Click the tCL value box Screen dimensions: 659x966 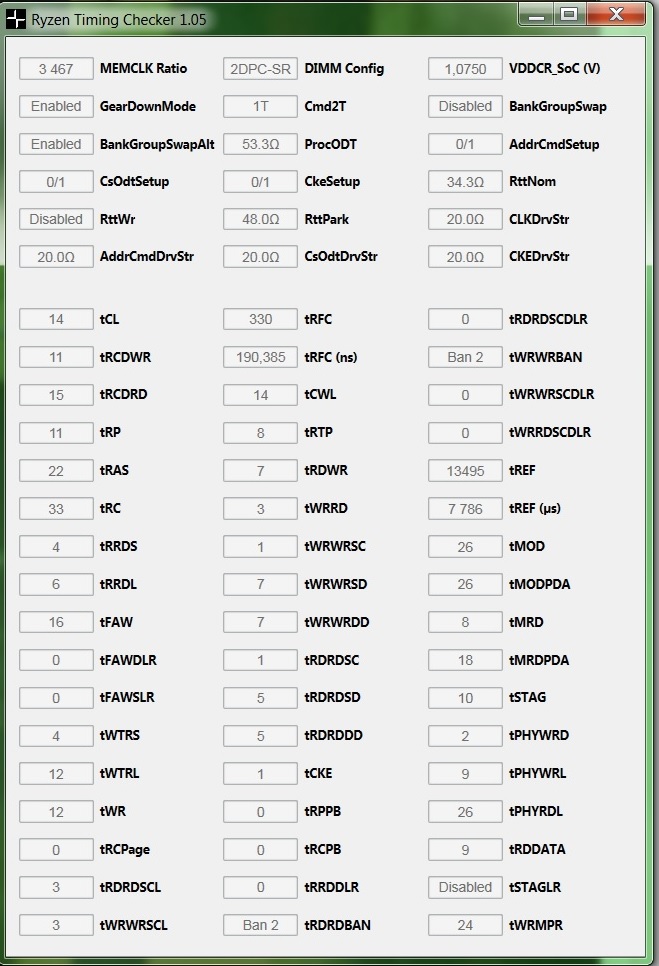pyautogui.click(x=56, y=319)
